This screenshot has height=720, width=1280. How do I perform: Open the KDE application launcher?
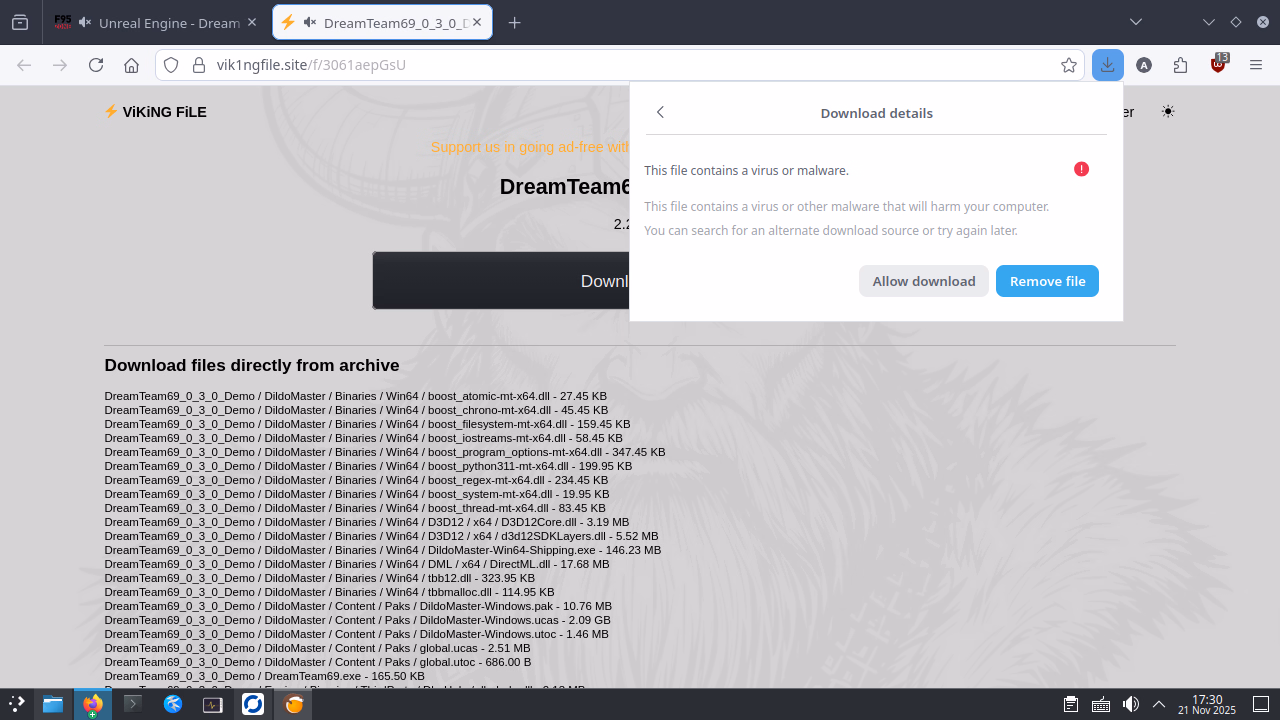pos(17,704)
